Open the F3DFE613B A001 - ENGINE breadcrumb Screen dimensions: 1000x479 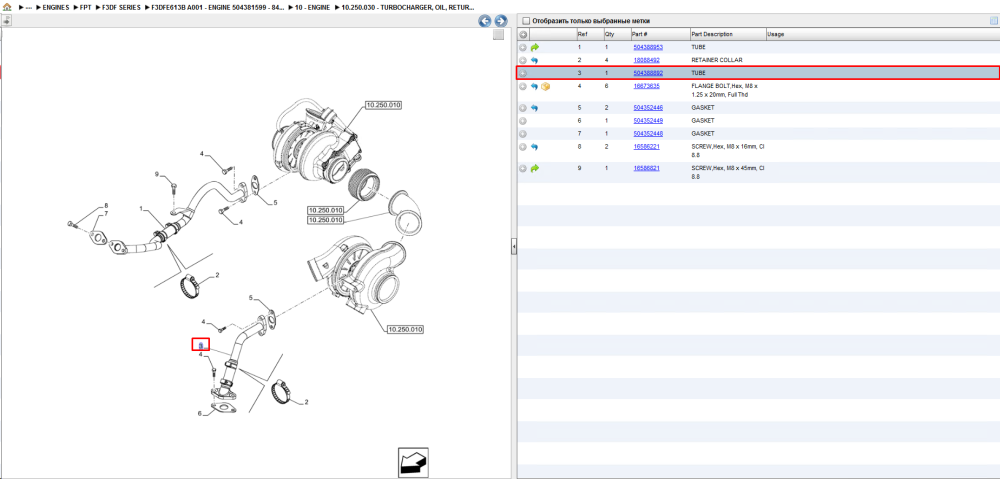217,7
